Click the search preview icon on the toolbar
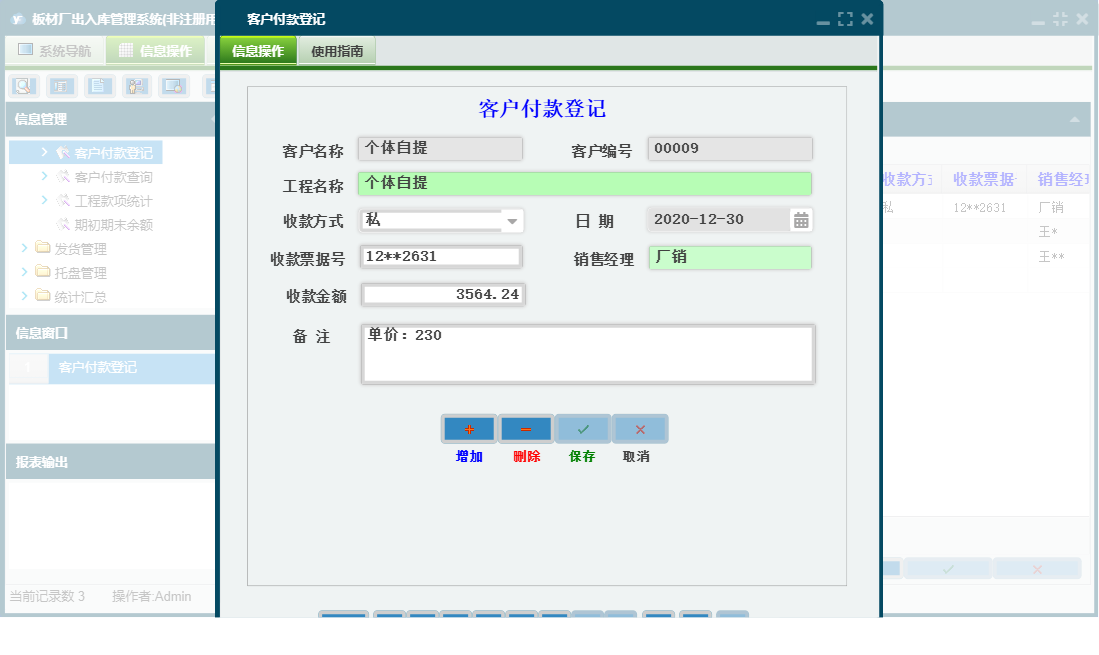 pyautogui.click(x=22, y=86)
